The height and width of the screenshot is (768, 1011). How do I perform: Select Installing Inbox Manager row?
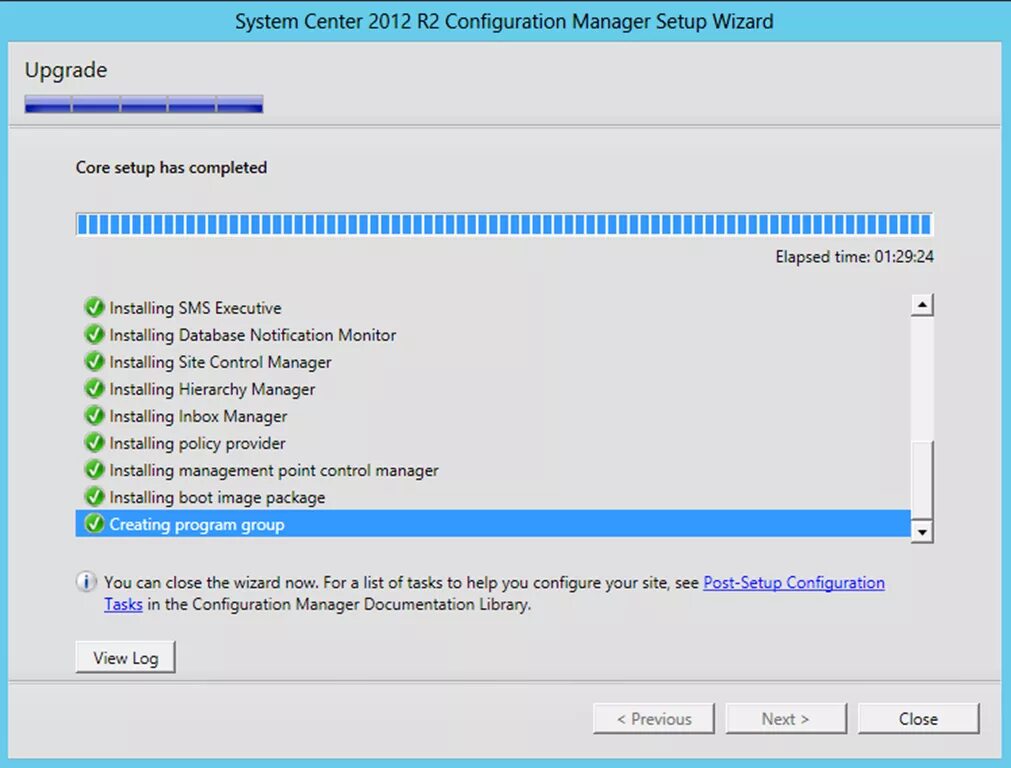[493, 416]
